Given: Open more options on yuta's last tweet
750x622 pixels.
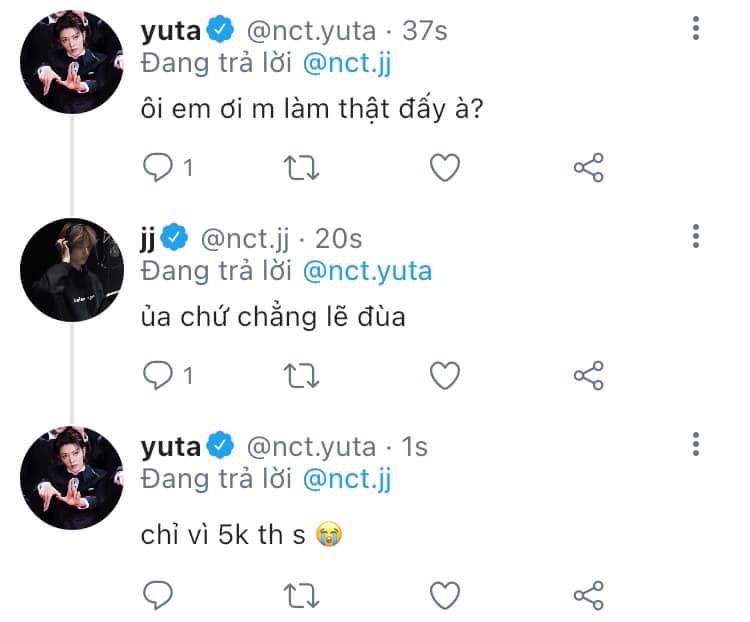Looking at the screenshot, I should [x=696, y=444].
